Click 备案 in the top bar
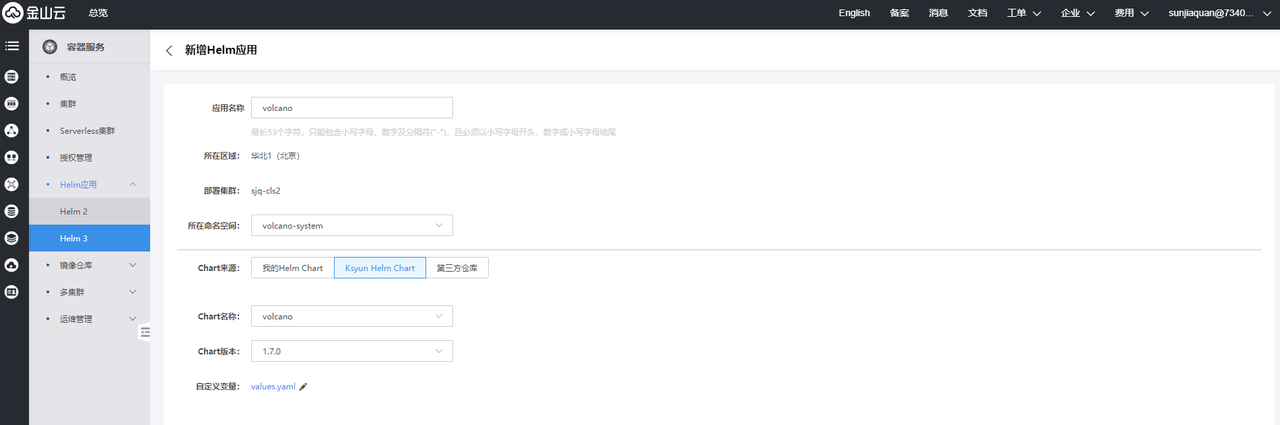The image size is (1280, 425). tap(899, 13)
